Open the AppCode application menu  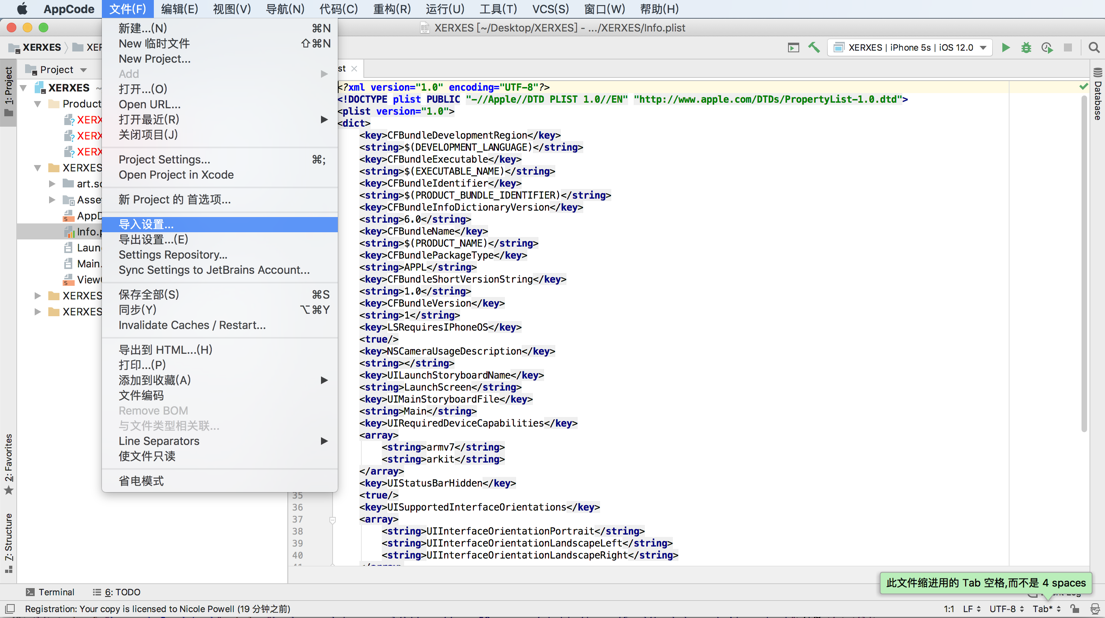click(x=68, y=9)
